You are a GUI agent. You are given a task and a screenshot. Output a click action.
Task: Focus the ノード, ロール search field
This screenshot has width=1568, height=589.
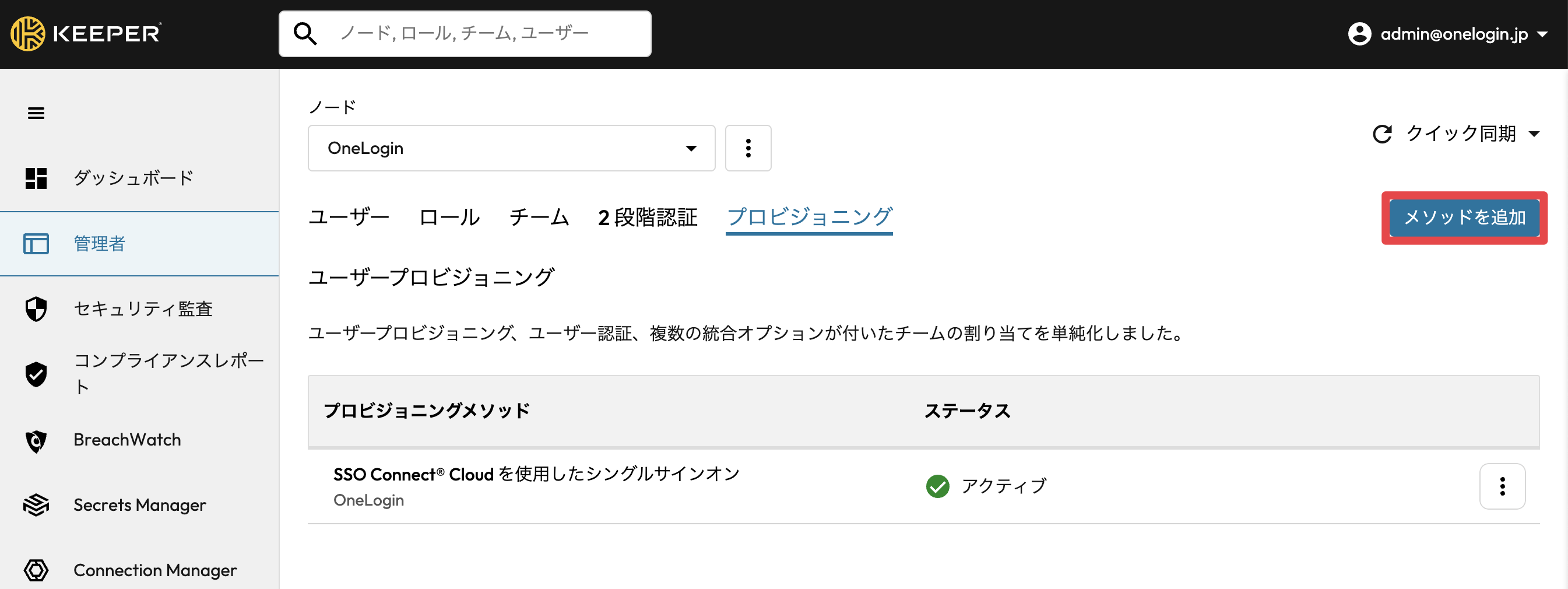(x=465, y=33)
